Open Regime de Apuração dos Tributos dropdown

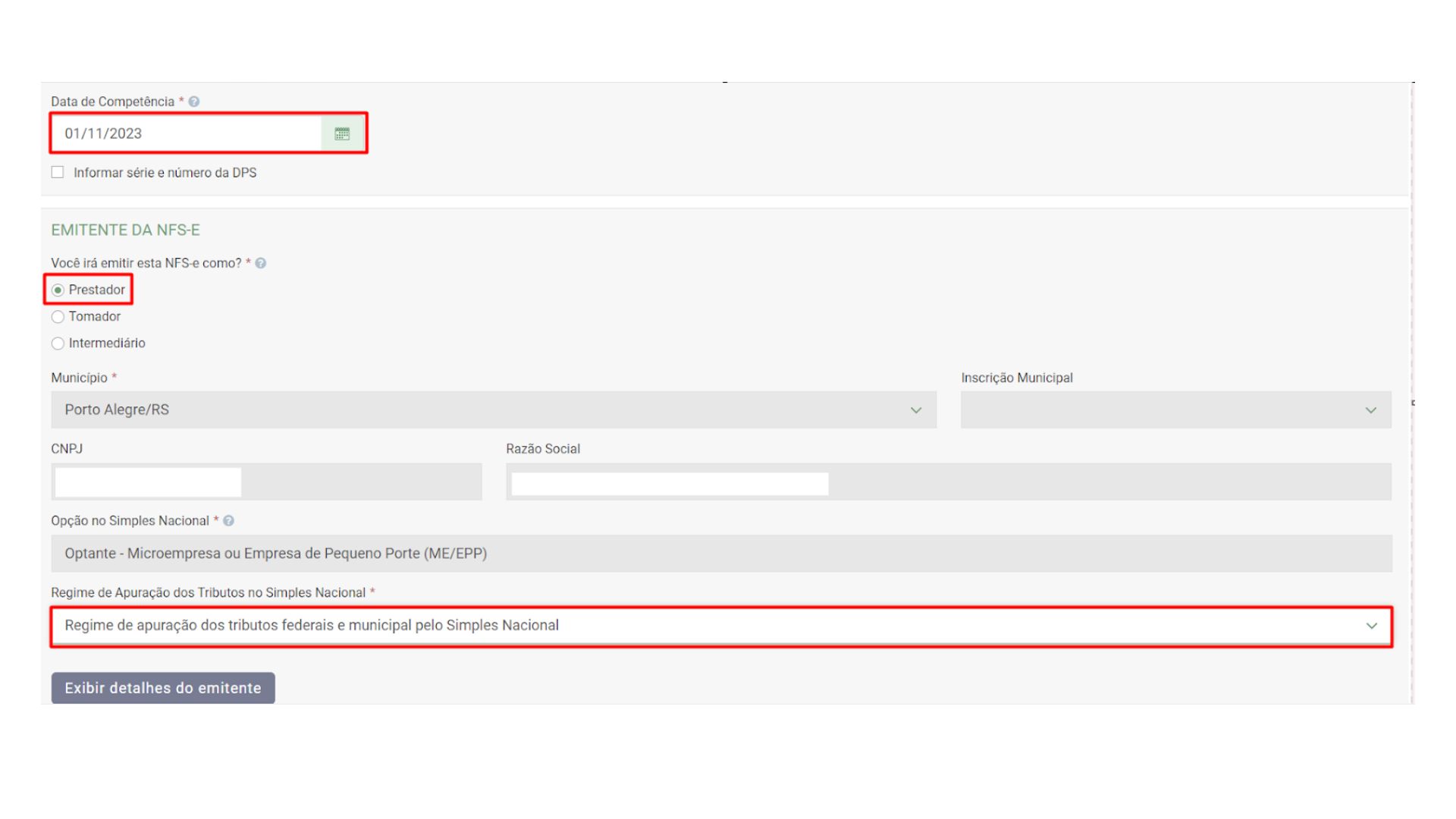[720, 626]
